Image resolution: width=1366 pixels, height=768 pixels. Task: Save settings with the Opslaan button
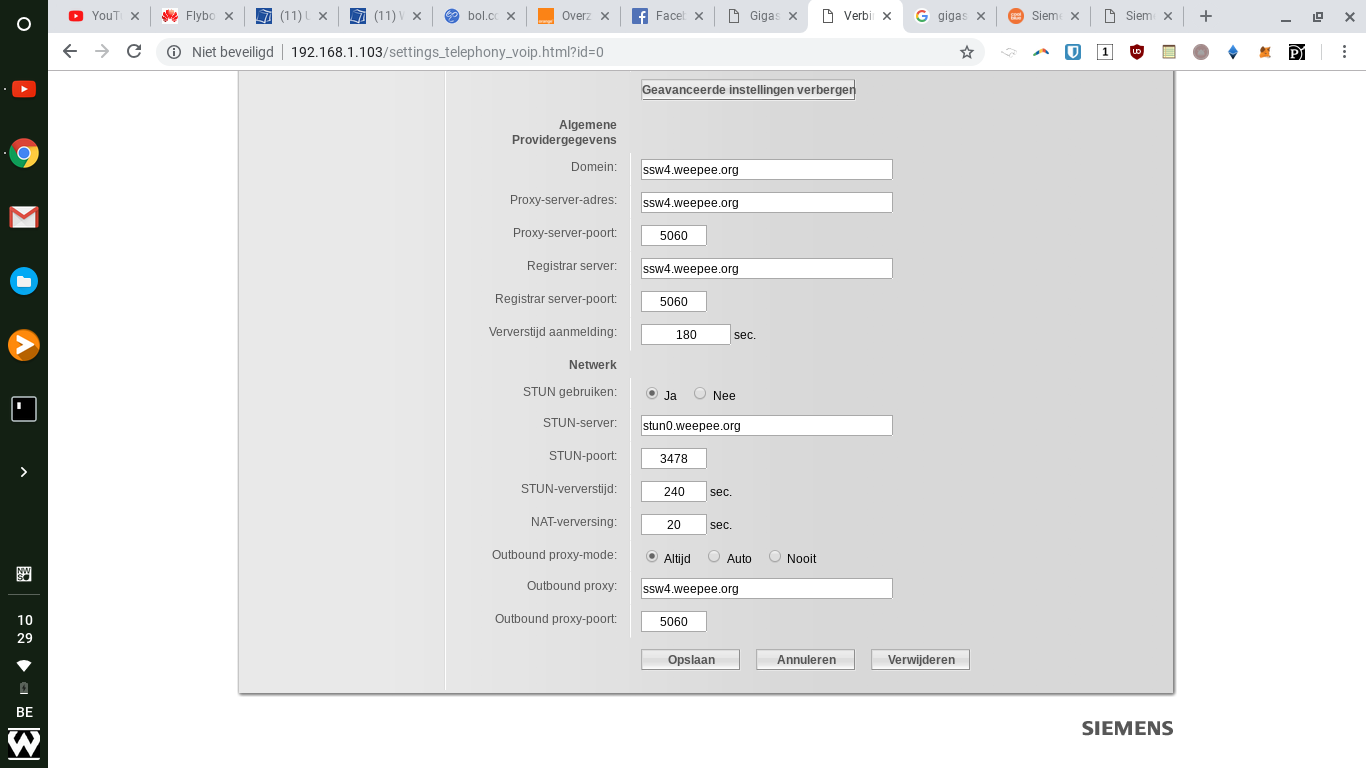[691, 660]
